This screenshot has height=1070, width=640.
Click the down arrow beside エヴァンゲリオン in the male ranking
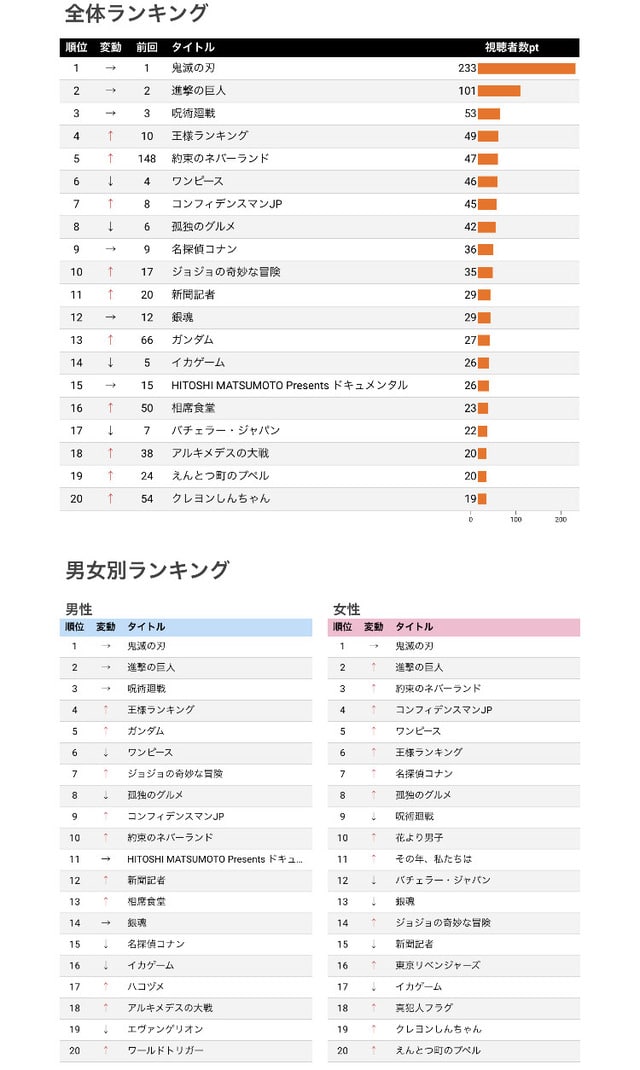[x=106, y=1029]
